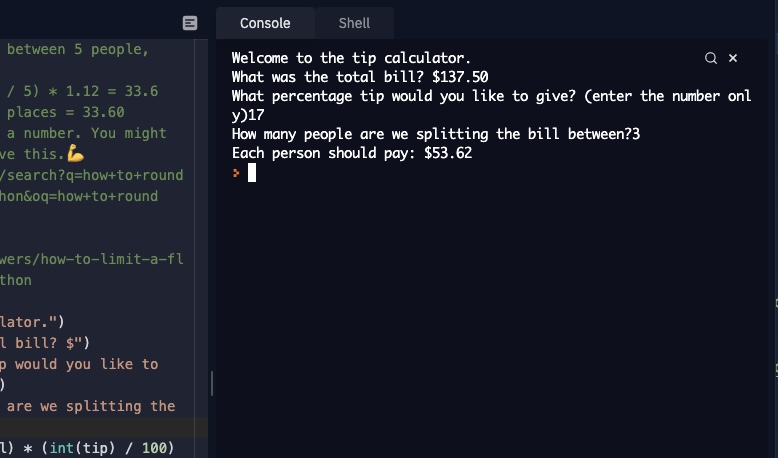The image size is (778, 458).
Task: Open the search?q=how+to+round link in editor
Action: click(94, 175)
